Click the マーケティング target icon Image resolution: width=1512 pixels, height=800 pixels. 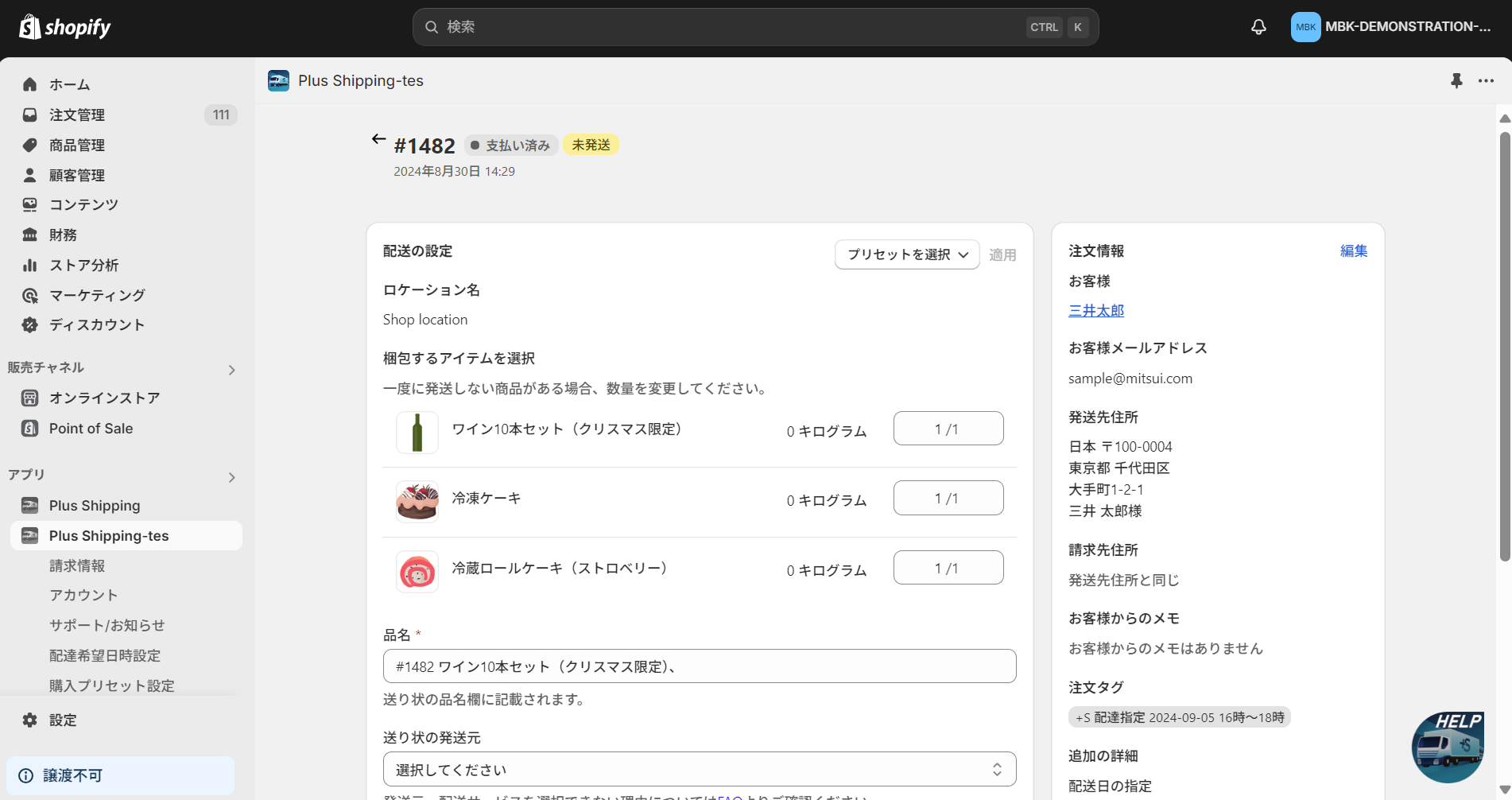30,295
